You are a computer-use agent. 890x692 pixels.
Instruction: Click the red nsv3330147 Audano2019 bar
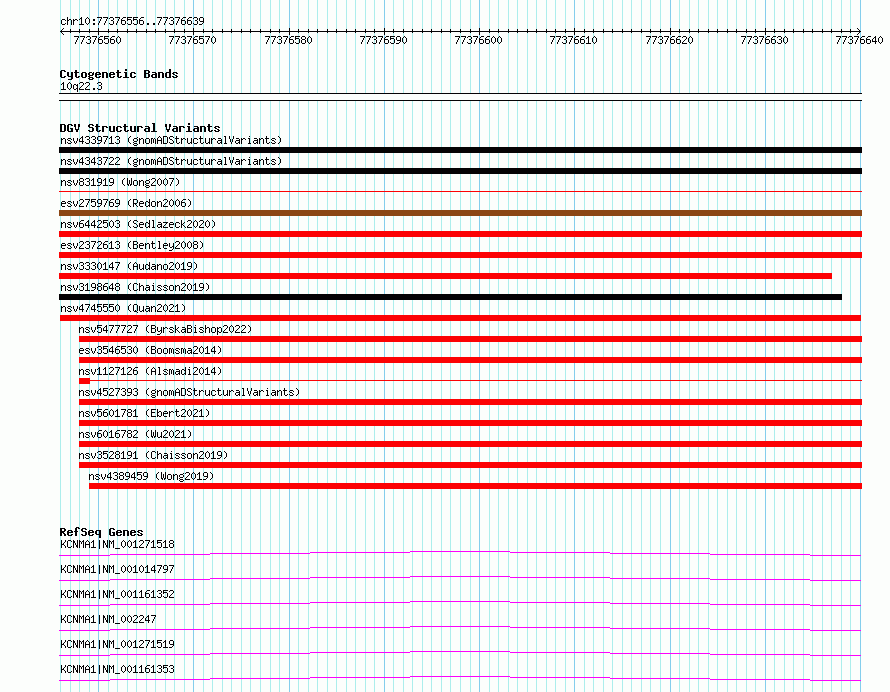[x=446, y=276]
